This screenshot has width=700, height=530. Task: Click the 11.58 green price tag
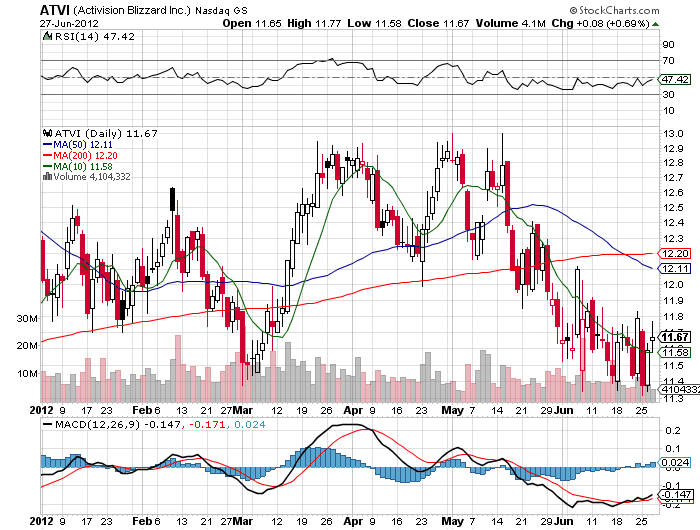[675, 353]
